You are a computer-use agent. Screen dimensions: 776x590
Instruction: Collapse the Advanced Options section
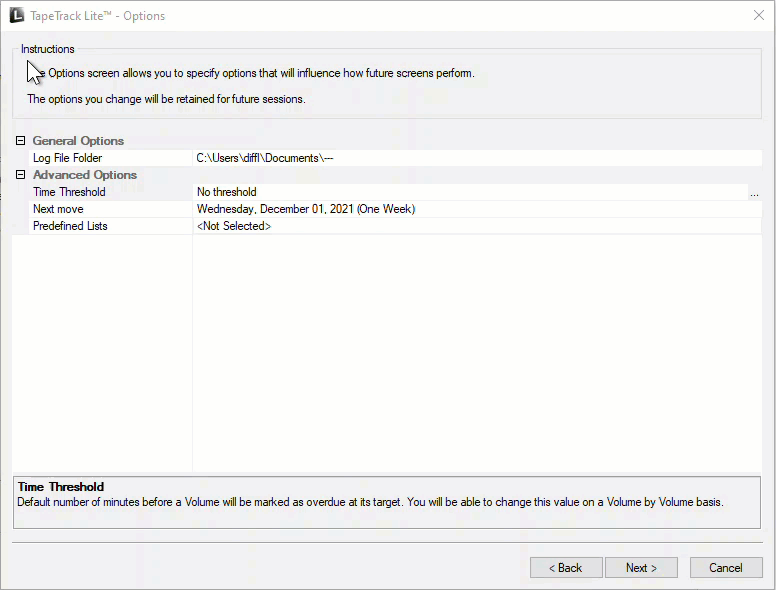coord(20,174)
